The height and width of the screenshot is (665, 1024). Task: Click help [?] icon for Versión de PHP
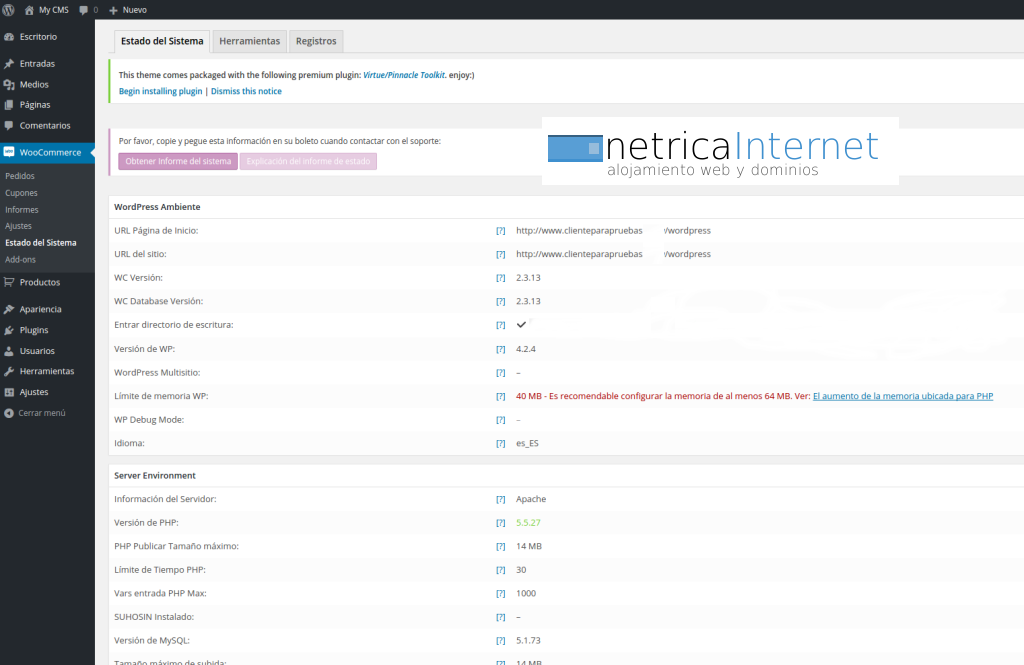500,523
